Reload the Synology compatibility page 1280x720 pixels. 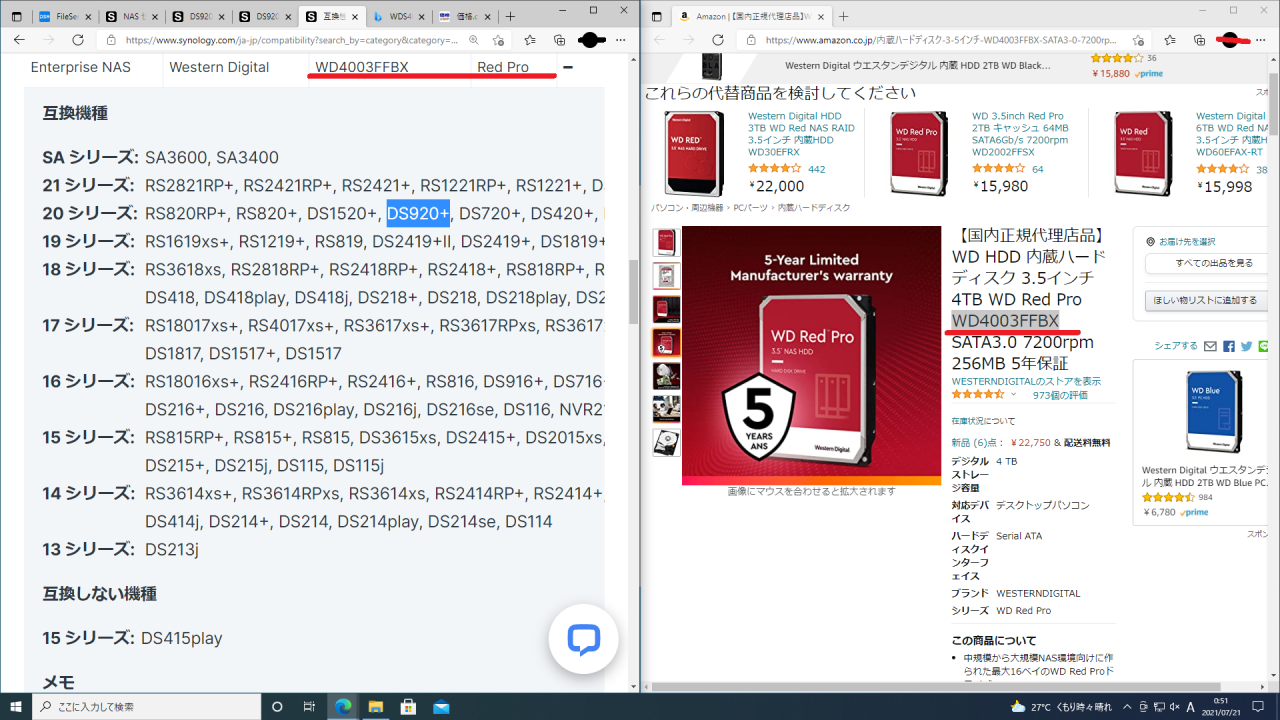click(78, 40)
